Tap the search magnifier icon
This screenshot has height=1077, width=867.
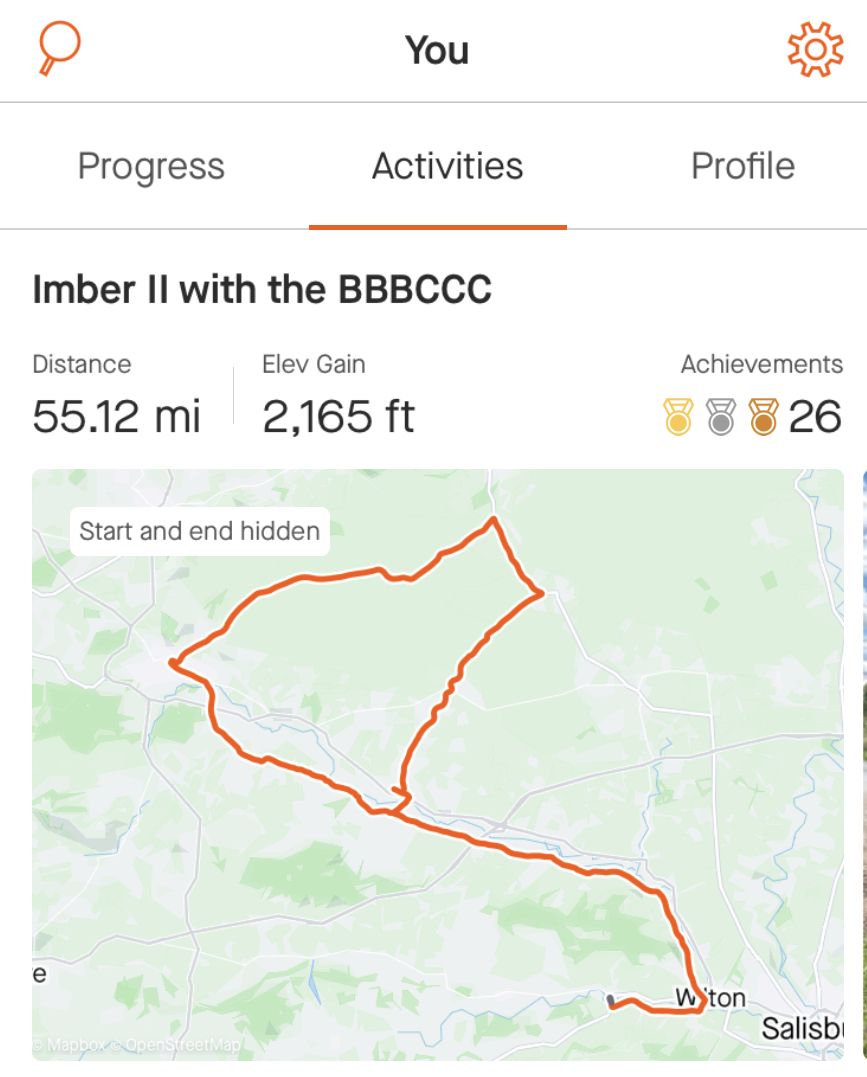(58, 48)
